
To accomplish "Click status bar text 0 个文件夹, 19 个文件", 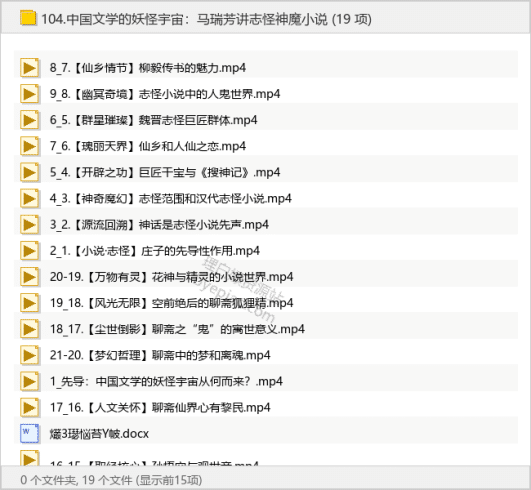I will (x=77, y=480).
